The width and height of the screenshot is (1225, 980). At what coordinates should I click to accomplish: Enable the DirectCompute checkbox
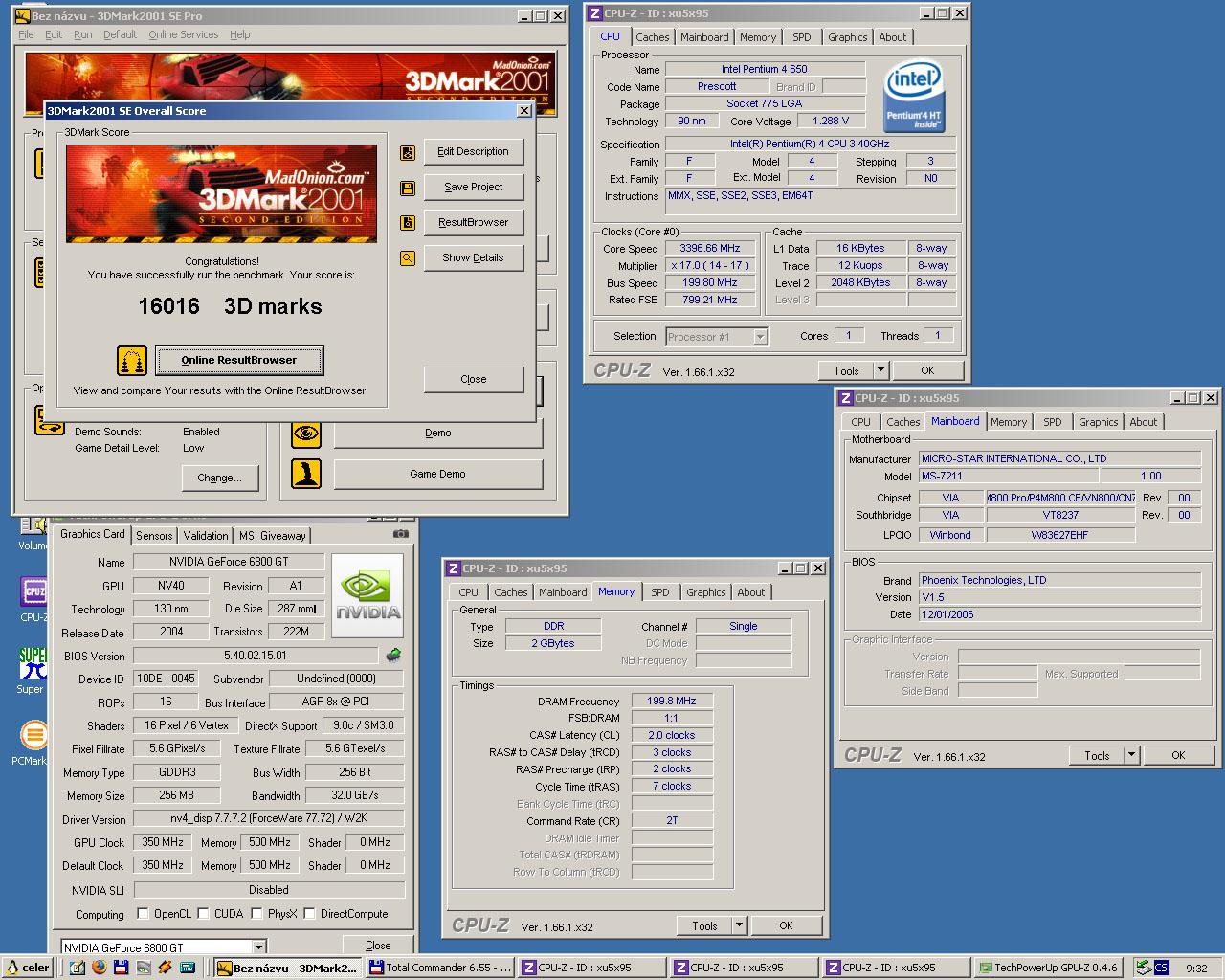[309, 913]
